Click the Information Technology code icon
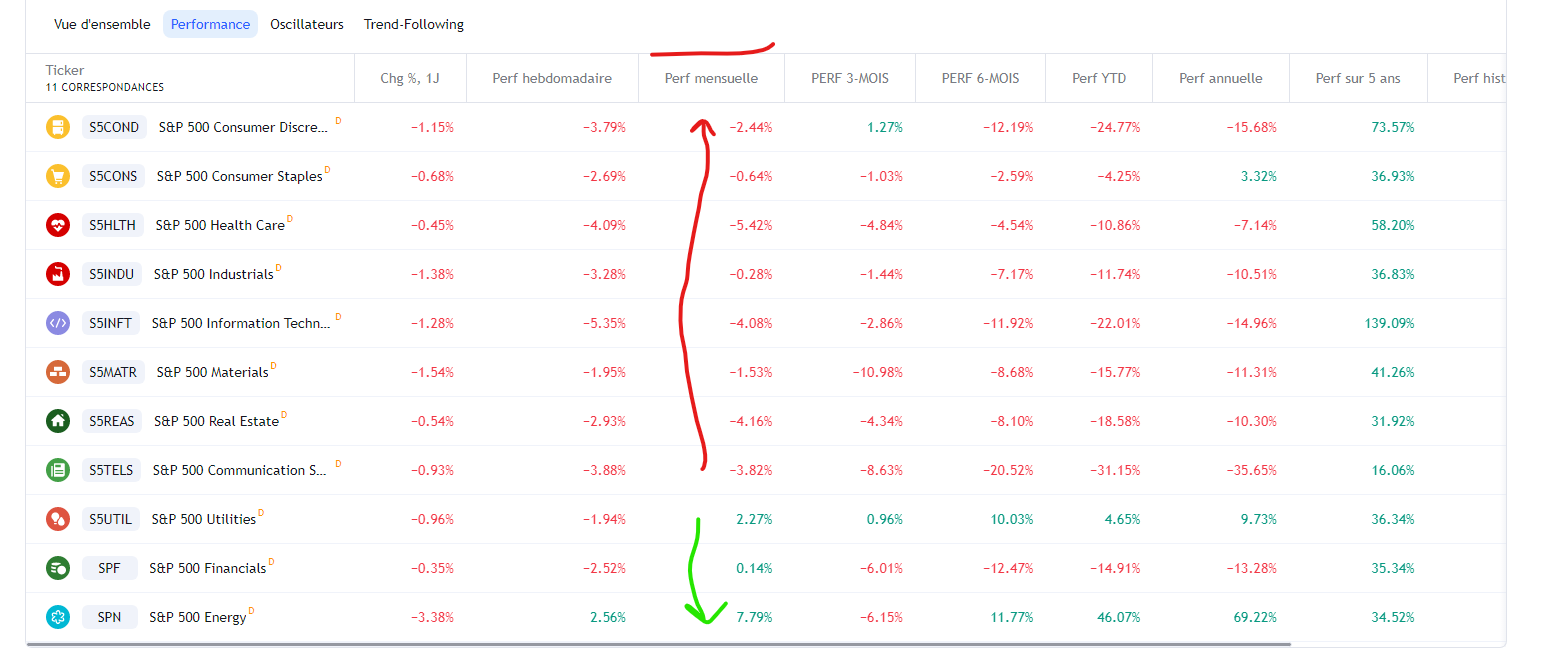The image size is (1565, 670). click(x=58, y=323)
